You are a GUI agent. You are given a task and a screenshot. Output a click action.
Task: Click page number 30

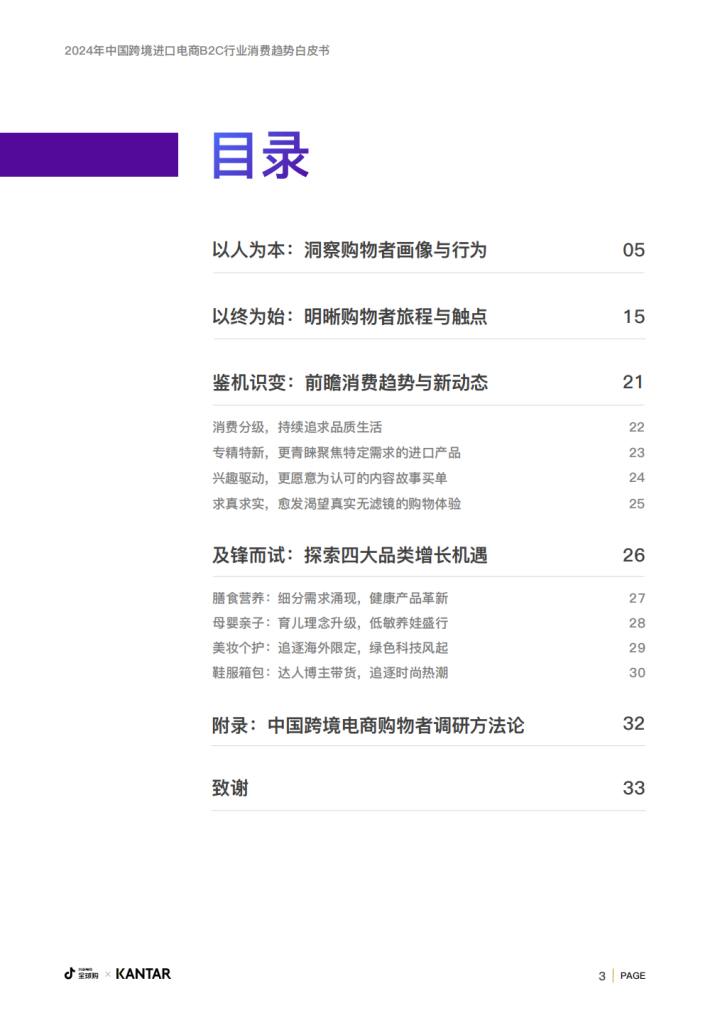pos(637,673)
